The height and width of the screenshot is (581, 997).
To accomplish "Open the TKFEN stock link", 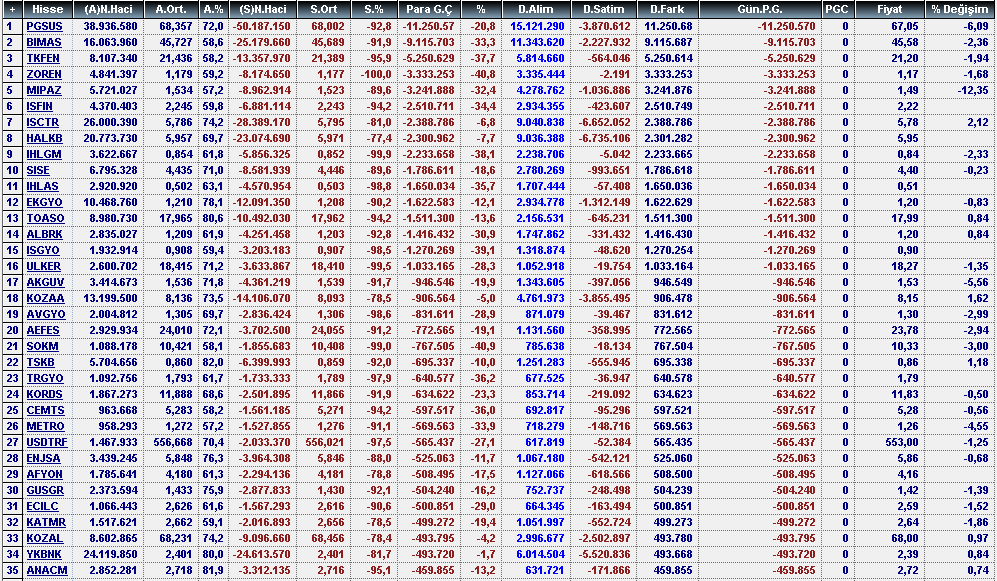I will pyautogui.click(x=44, y=58).
